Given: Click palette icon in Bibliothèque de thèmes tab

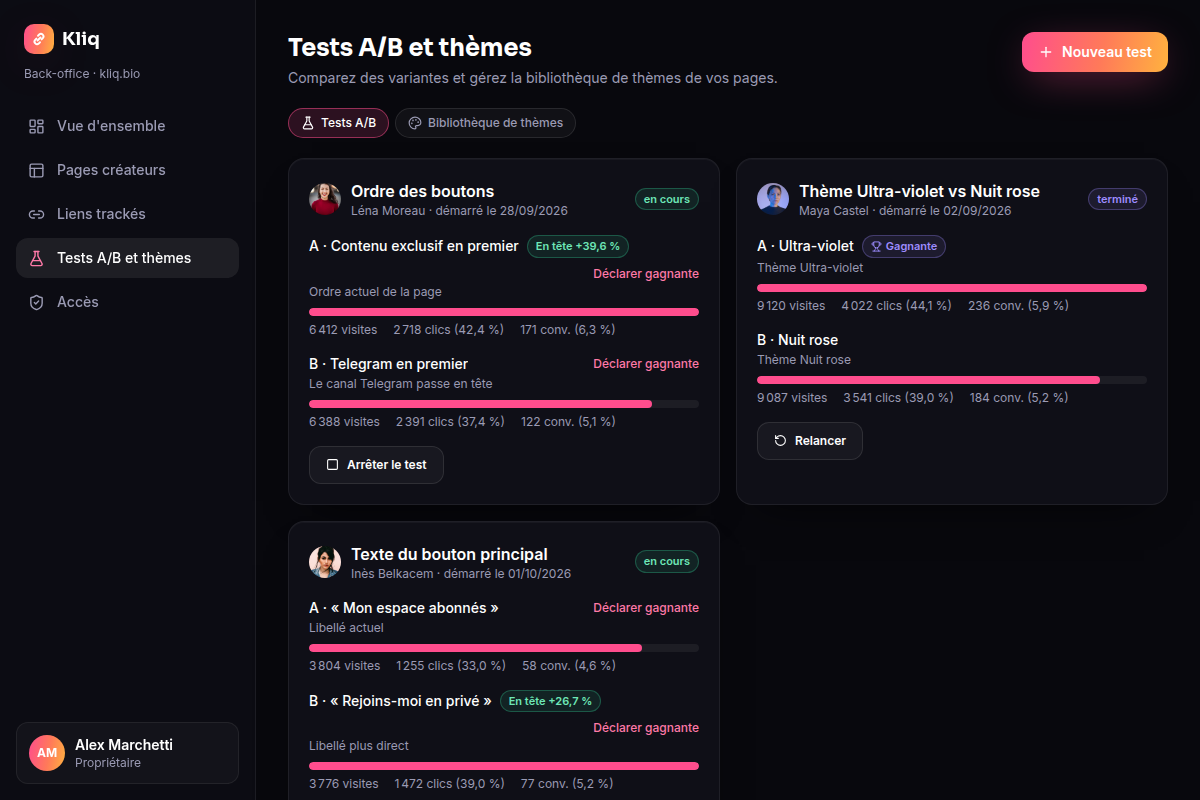Looking at the screenshot, I should [x=415, y=123].
